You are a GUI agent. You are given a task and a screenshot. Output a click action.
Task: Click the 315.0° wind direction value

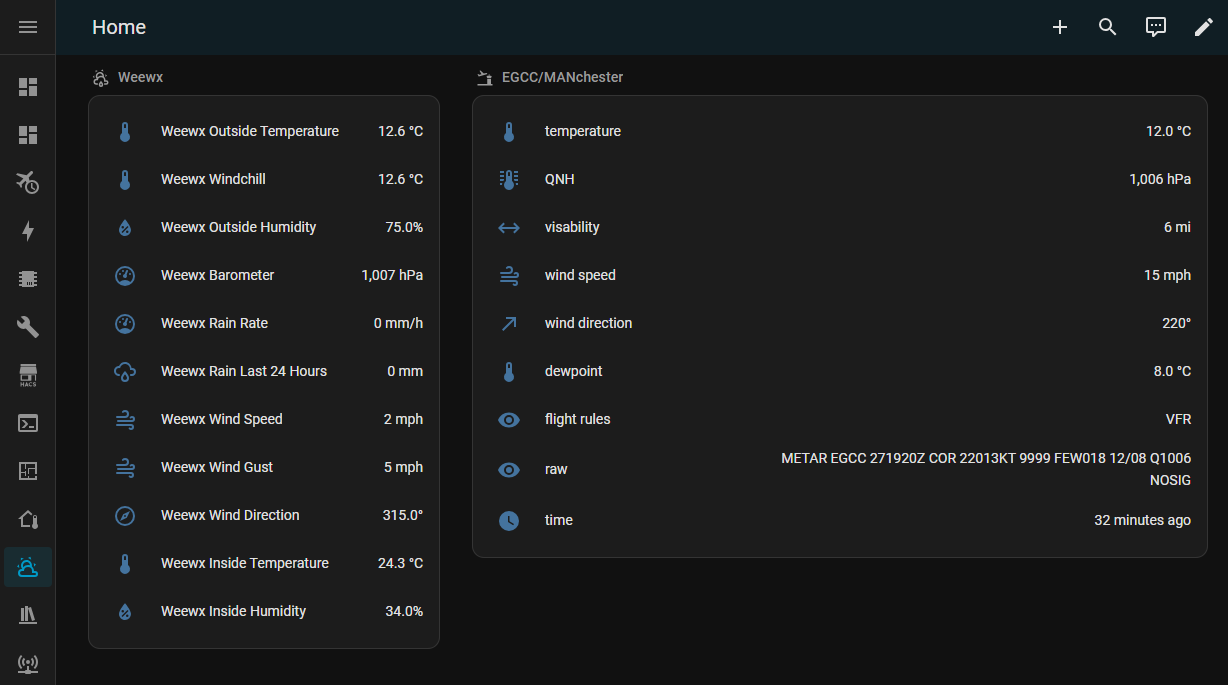[x=403, y=515]
